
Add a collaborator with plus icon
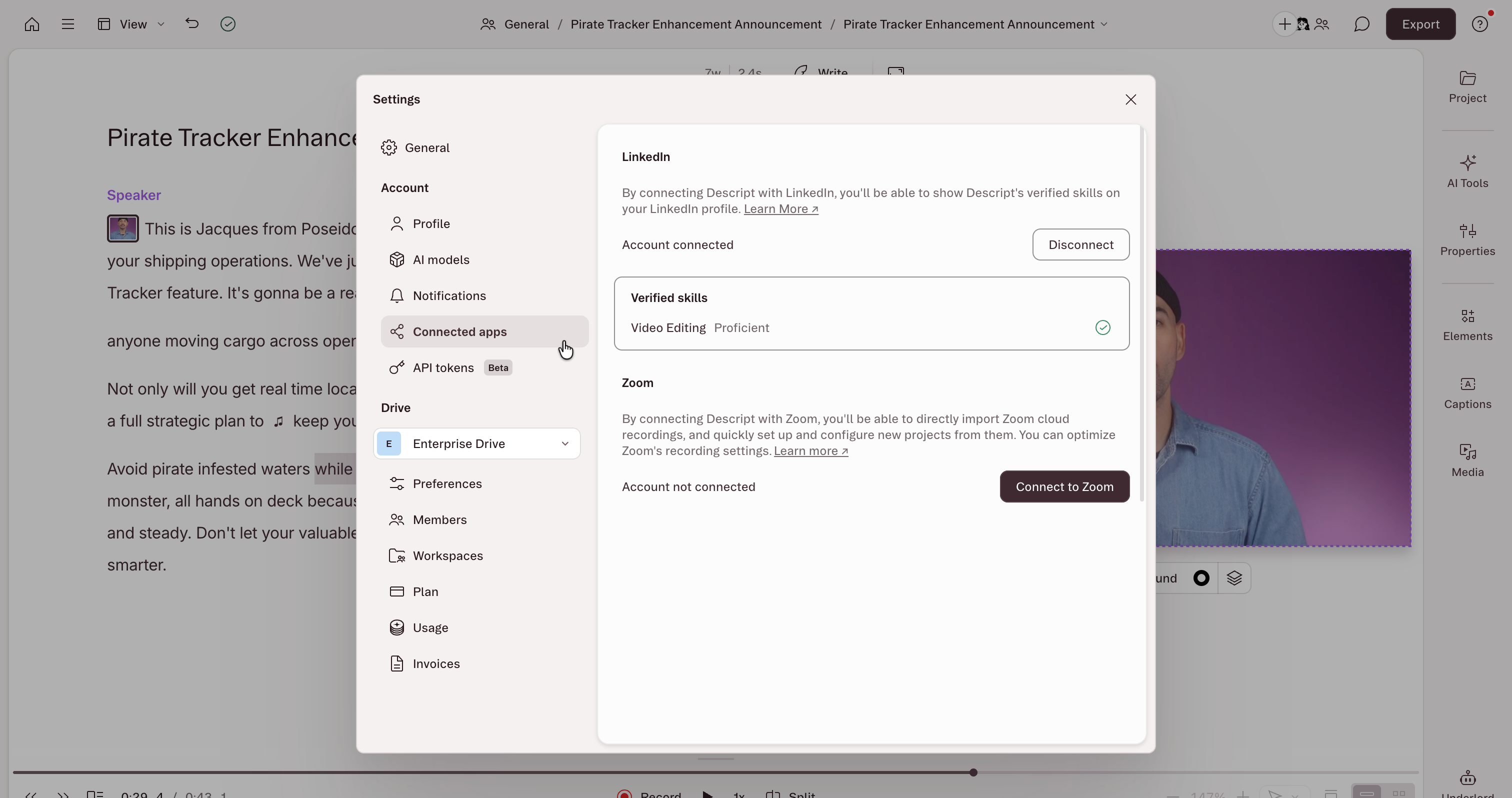(1284, 24)
